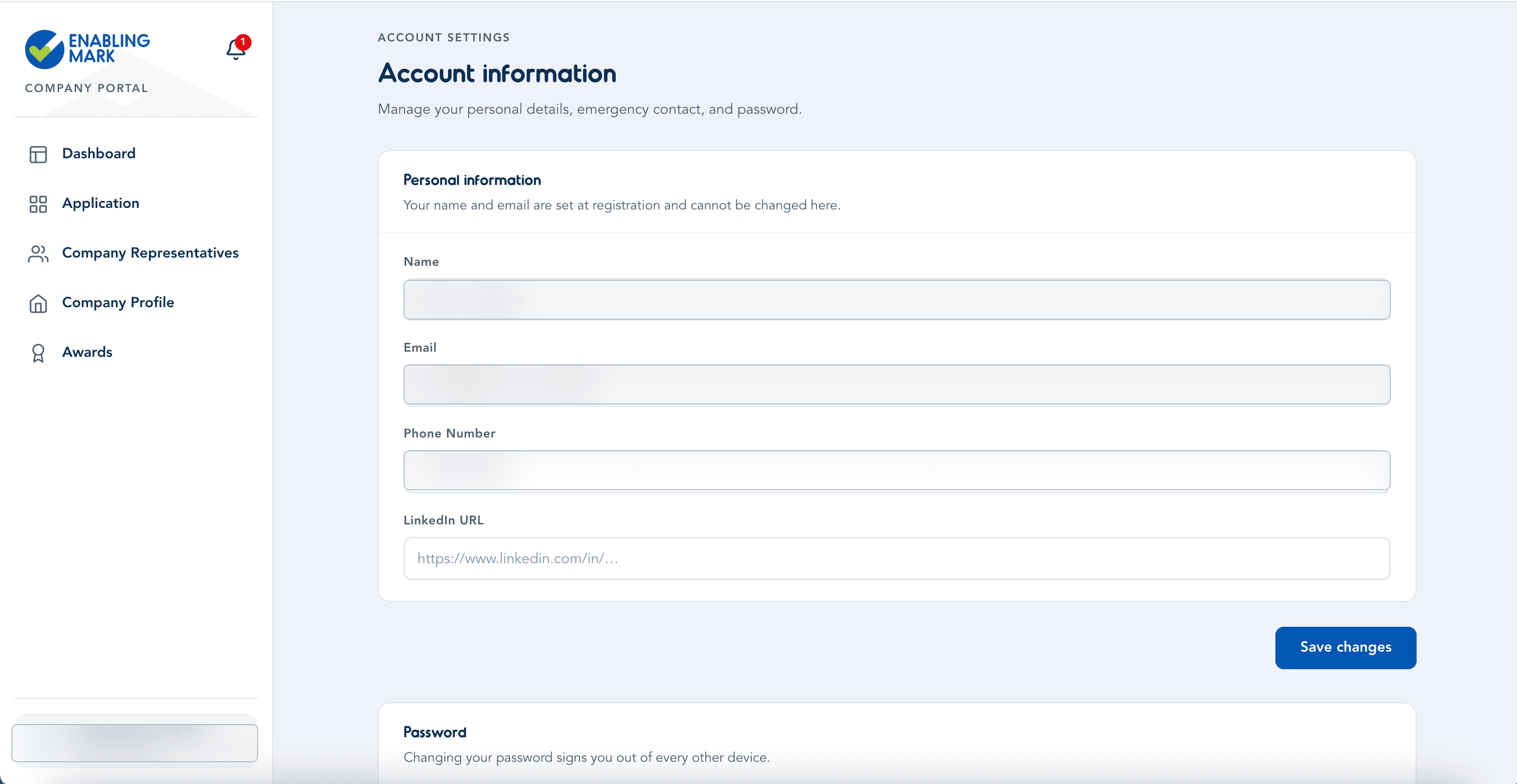Open the Awards section
The width and height of the screenshot is (1517, 784).
(x=87, y=352)
